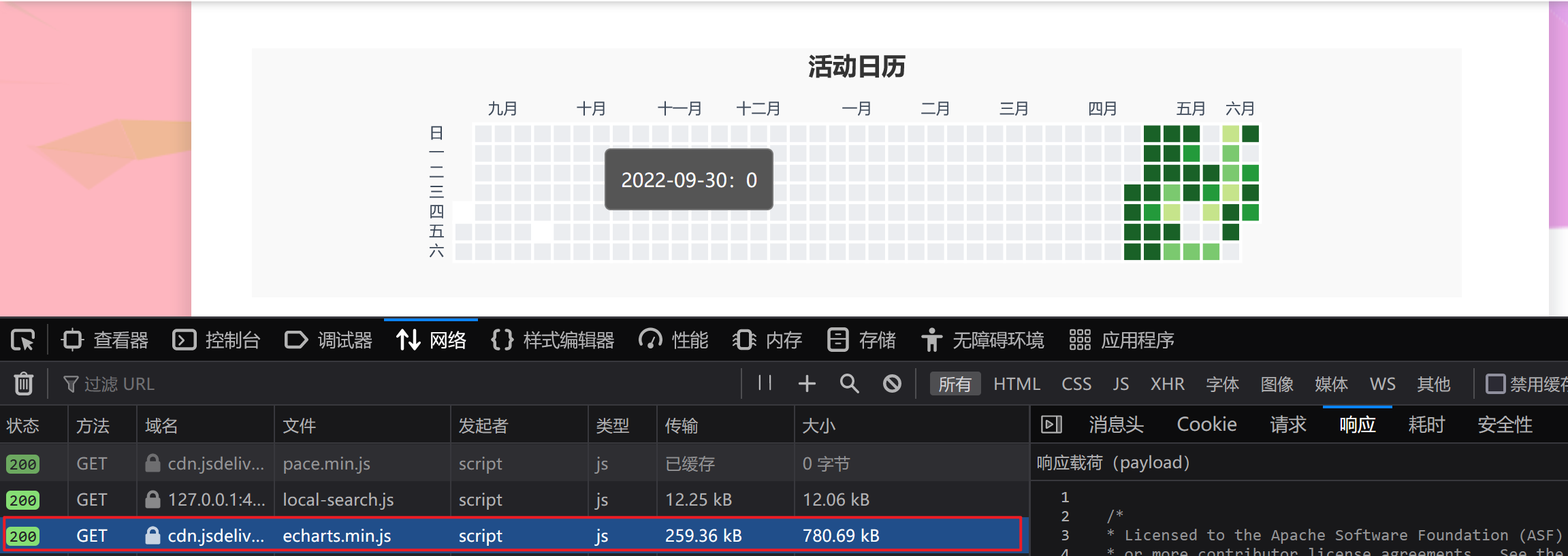Image resolution: width=1568 pixels, height=556 pixels.
Task: Open request blocking icon
Action: click(892, 384)
